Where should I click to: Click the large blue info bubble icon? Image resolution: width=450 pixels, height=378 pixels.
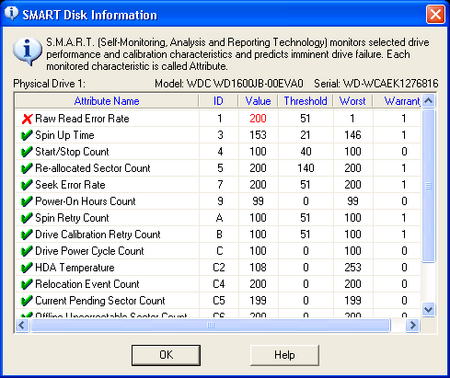coord(27,51)
